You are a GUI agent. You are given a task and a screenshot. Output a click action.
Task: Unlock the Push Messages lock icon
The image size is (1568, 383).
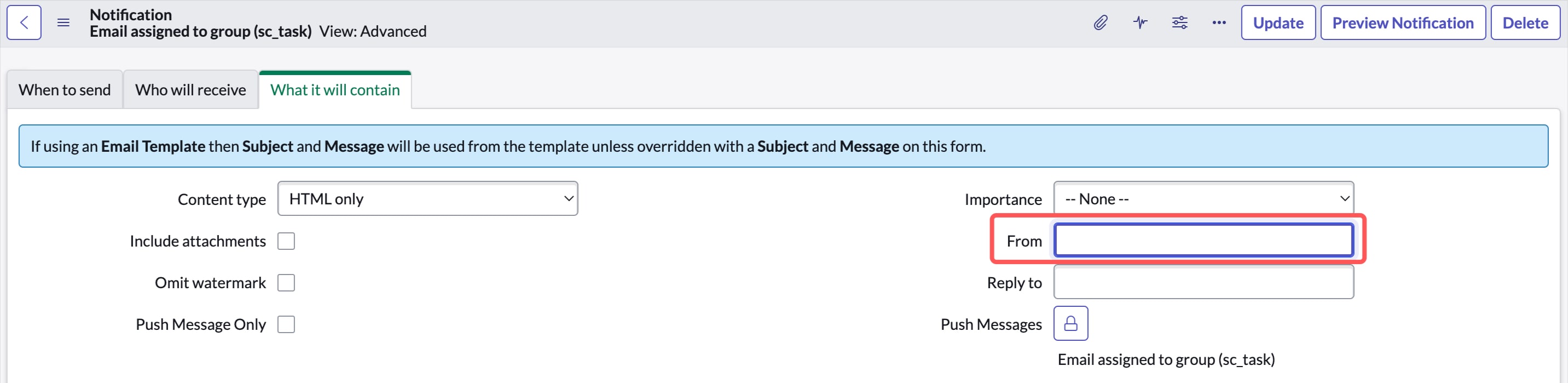1071,323
